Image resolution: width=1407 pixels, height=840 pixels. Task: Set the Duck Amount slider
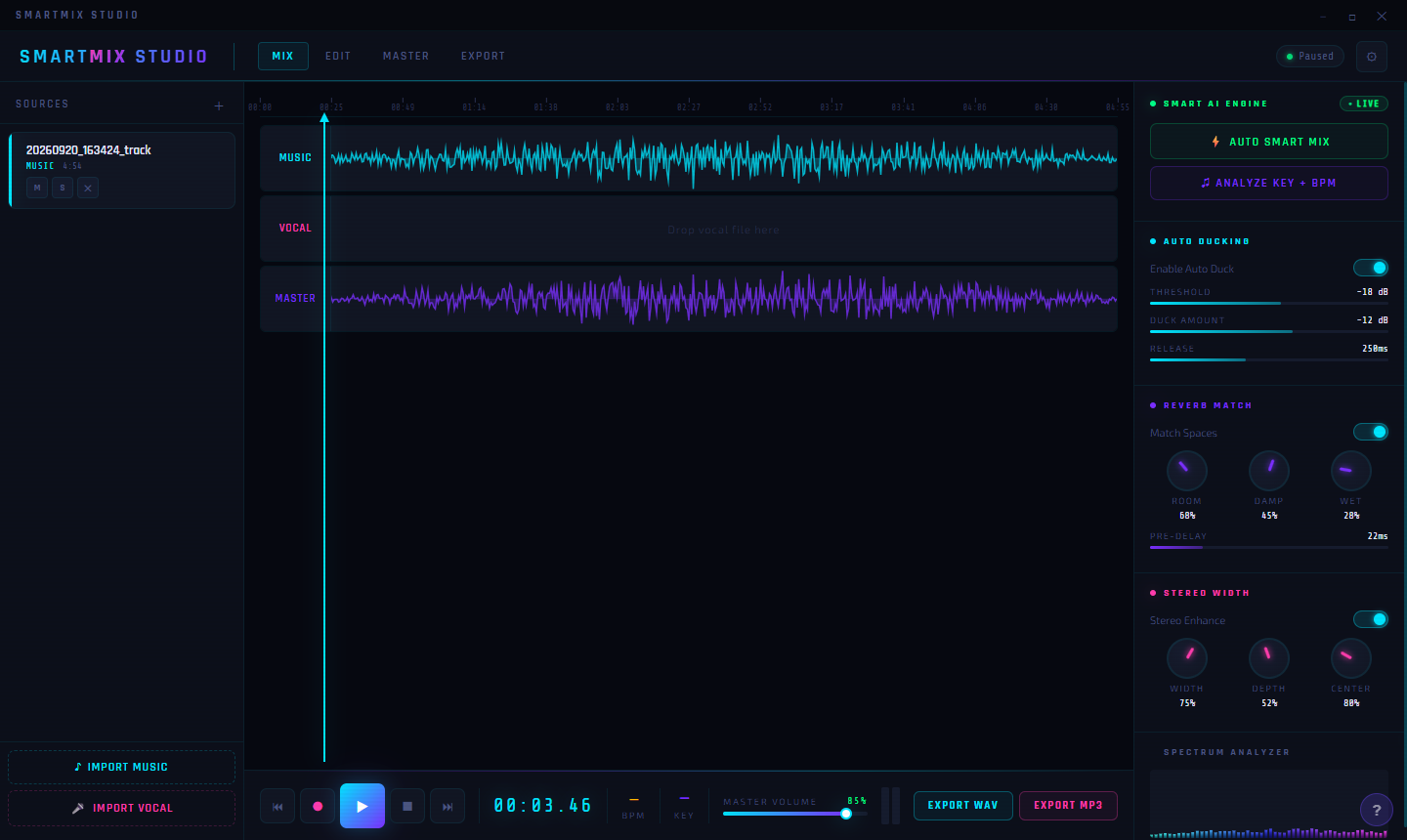coord(1269,332)
